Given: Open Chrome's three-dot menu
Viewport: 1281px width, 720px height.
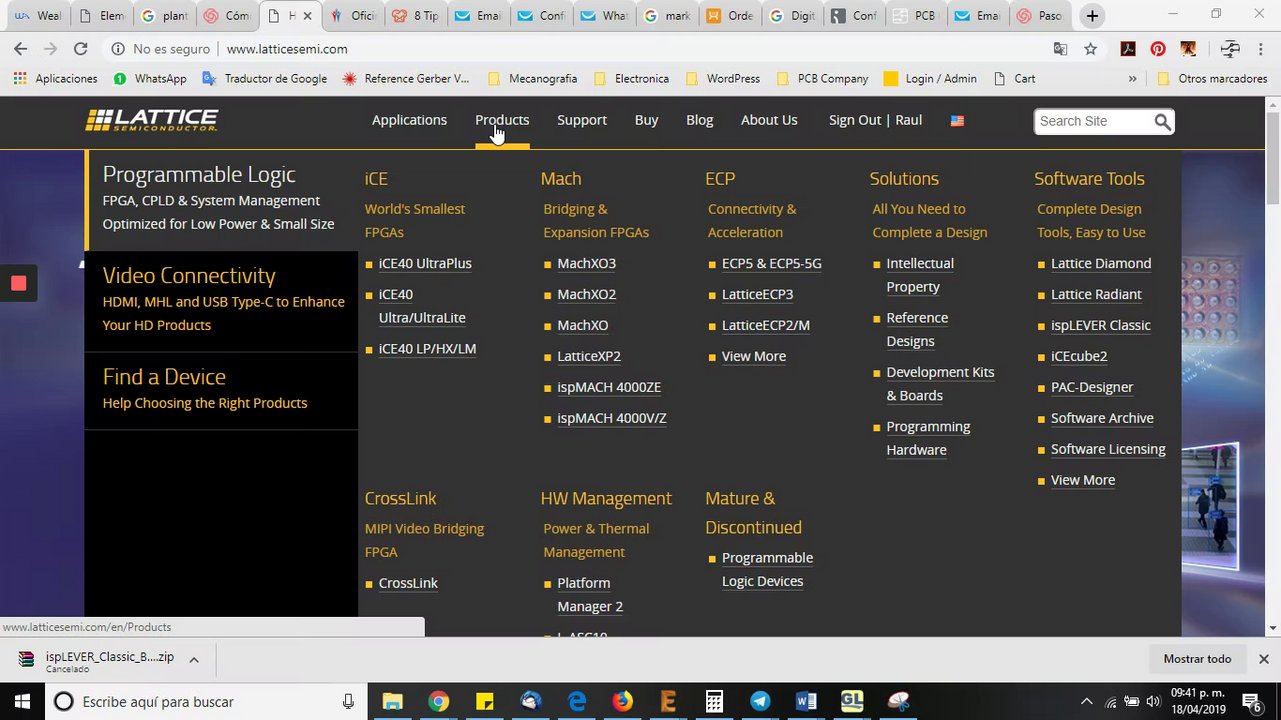Looking at the screenshot, I should click(1260, 48).
